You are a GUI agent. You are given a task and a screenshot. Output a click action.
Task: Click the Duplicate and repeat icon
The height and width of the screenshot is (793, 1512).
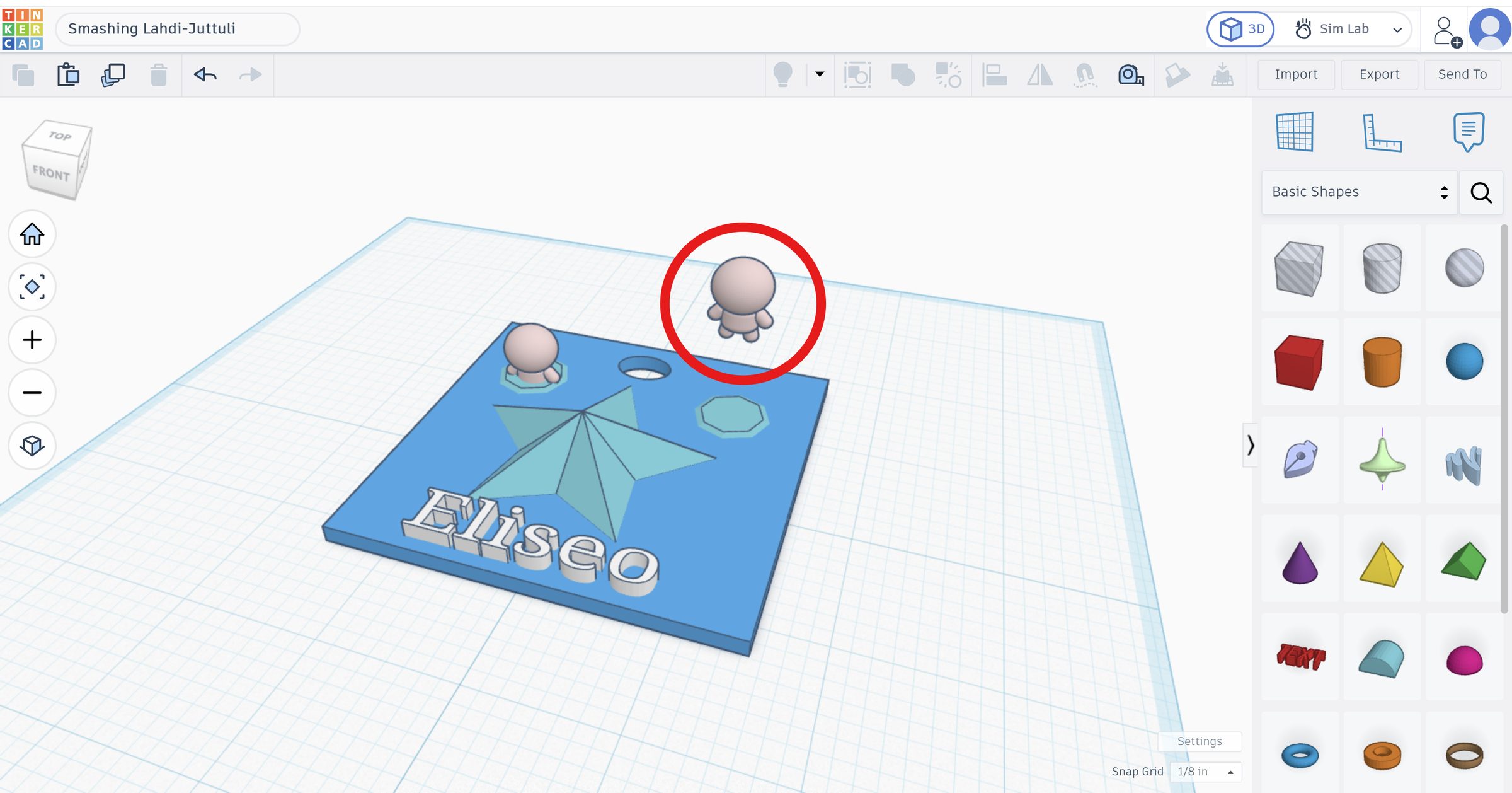click(x=113, y=75)
